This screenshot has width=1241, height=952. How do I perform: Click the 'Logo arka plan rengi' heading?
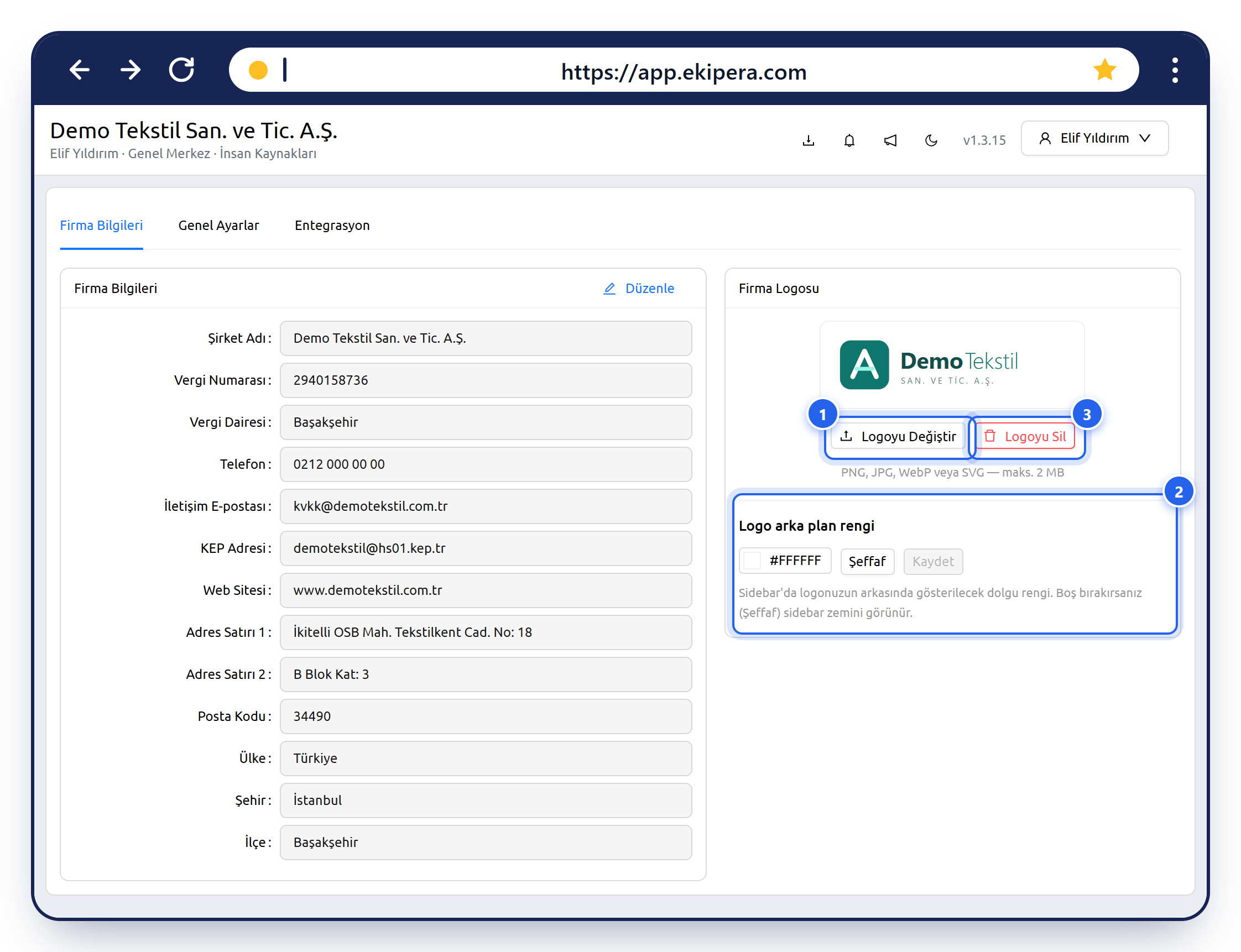click(806, 526)
